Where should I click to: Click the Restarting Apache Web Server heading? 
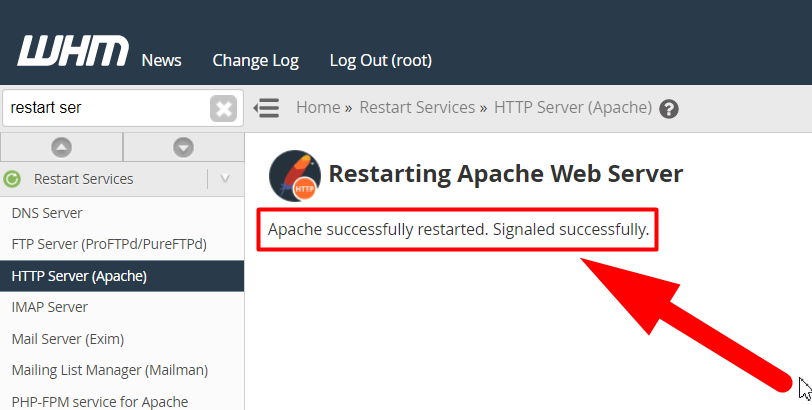click(505, 173)
